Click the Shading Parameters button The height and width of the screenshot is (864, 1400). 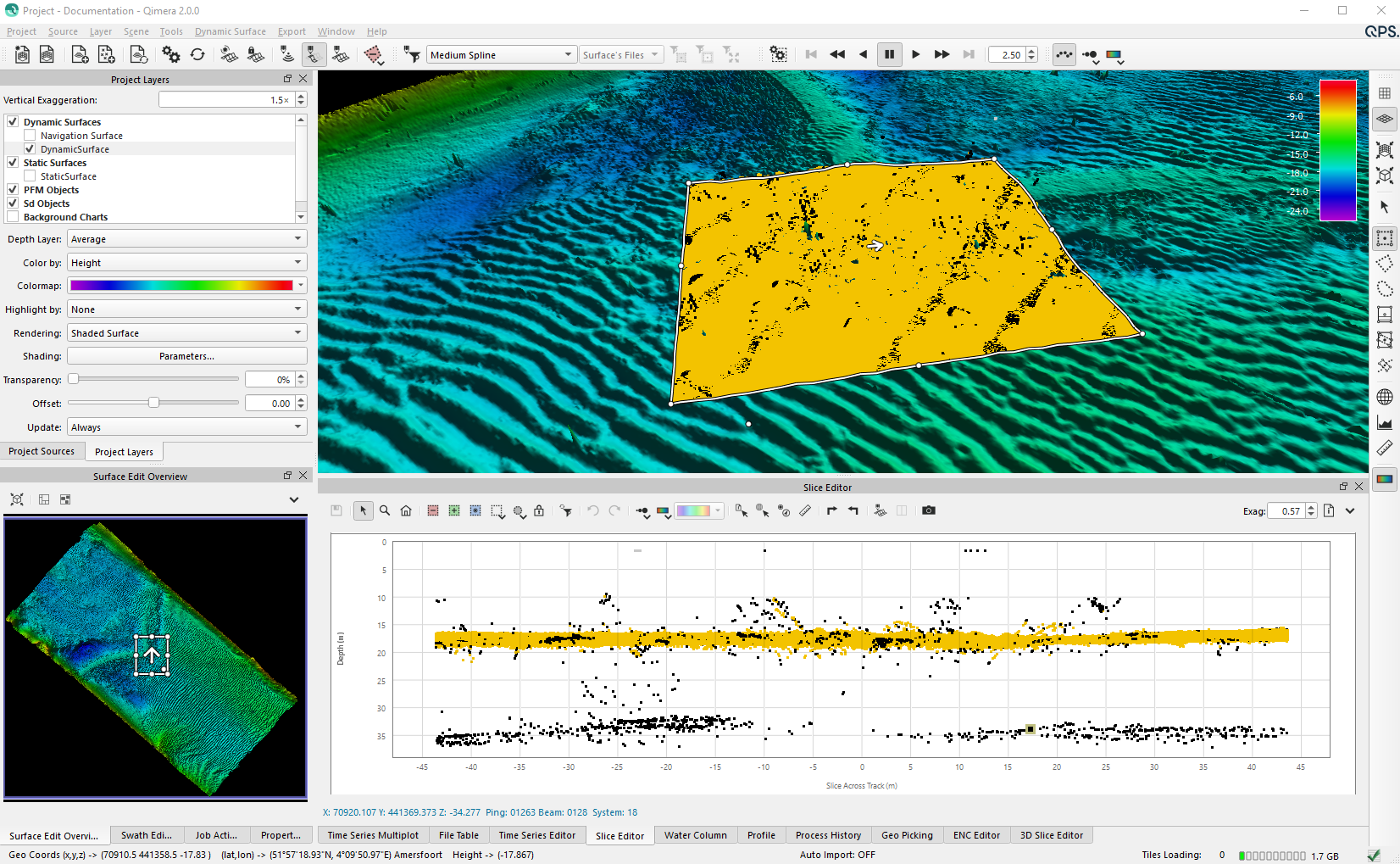coord(186,356)
